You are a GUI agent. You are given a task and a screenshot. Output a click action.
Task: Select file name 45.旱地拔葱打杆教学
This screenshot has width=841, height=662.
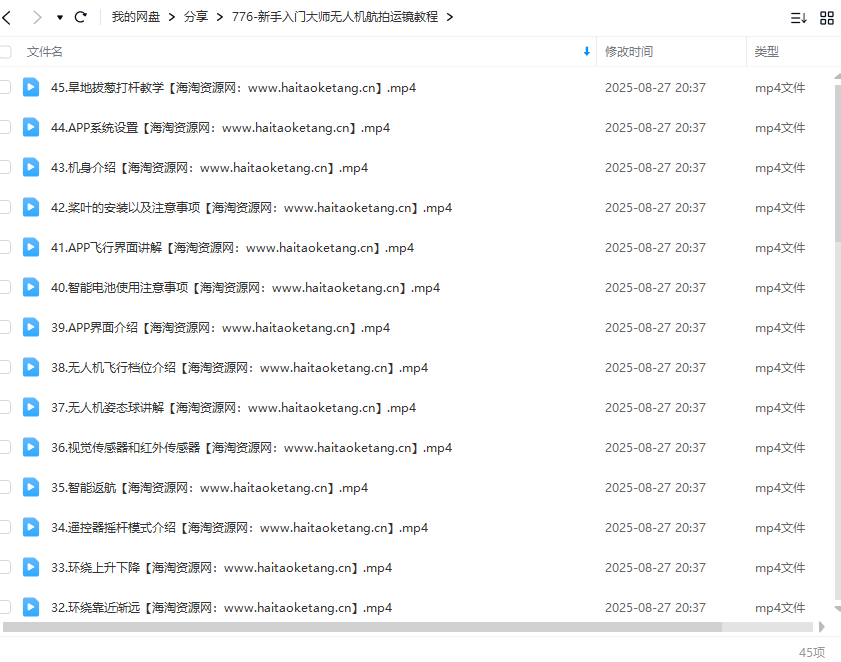[233, 87]
